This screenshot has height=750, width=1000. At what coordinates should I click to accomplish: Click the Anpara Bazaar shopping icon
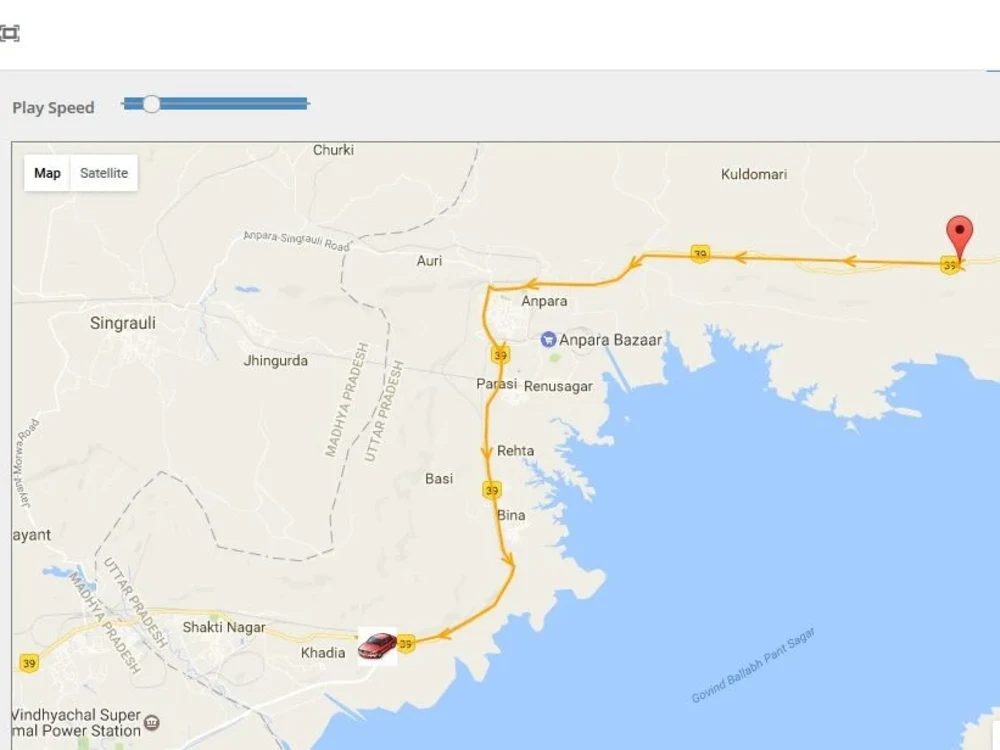pos(548,339)
